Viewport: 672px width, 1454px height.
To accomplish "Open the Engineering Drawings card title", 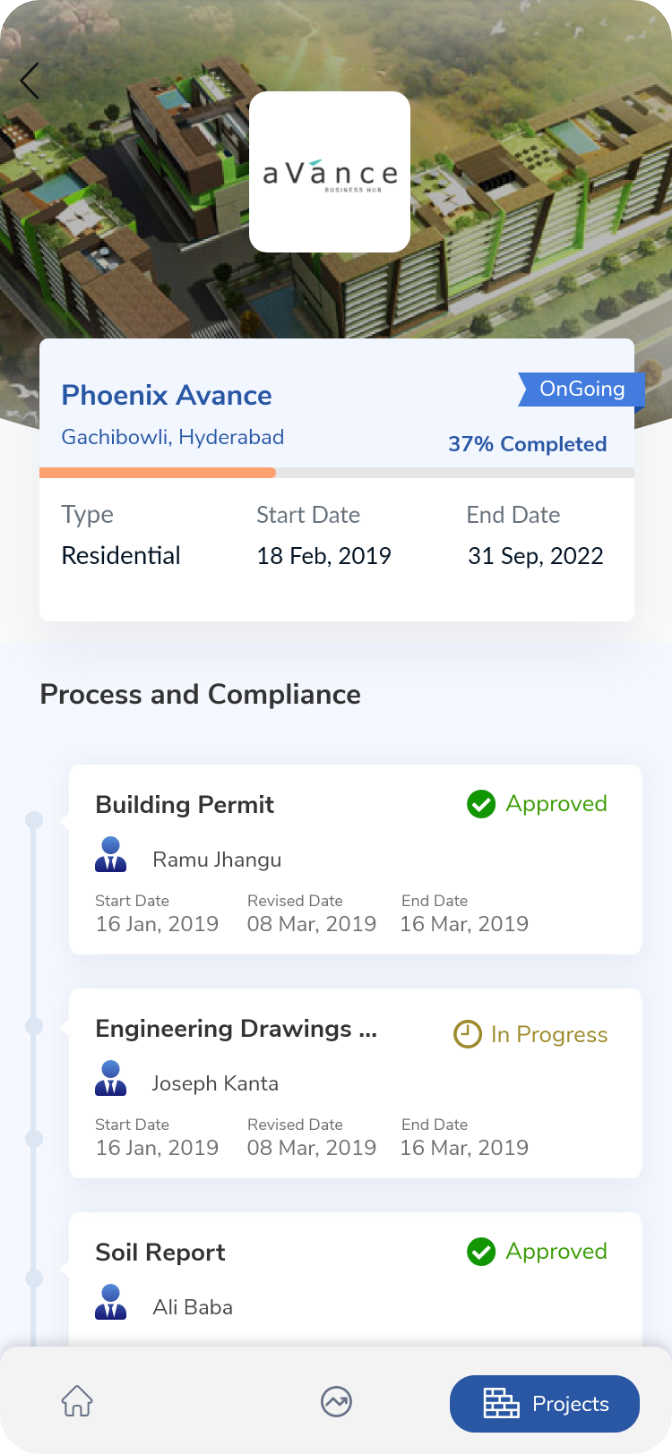I will click(x=236, y=1029).
